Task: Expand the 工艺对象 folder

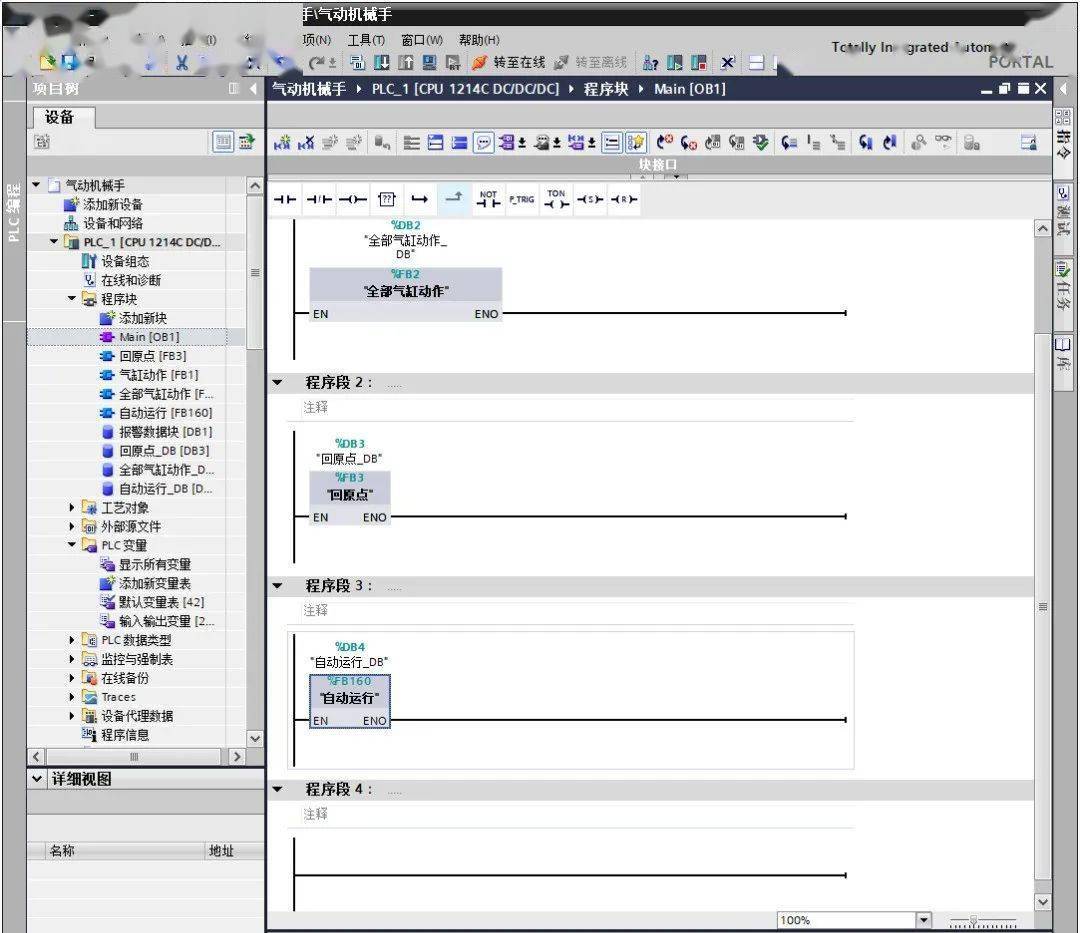Action: tap(72, 507)
